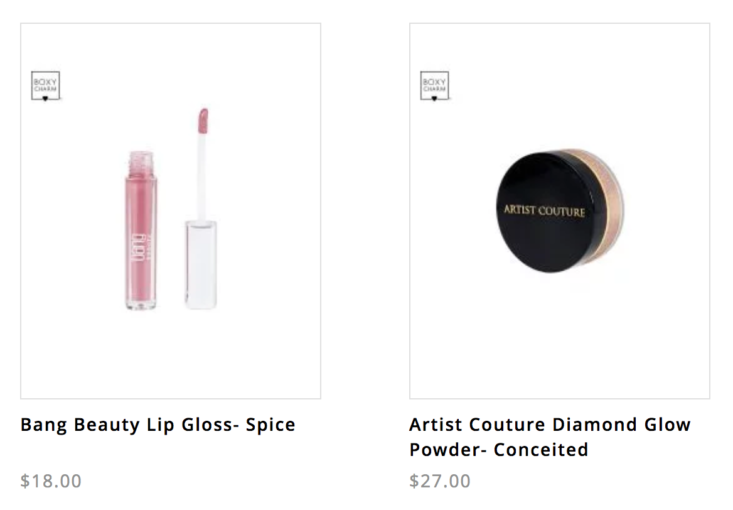The height and width of the screenshot is (510, 733).
Task: Click the pink doe-foot applicator tip
Action: [203, 121]
